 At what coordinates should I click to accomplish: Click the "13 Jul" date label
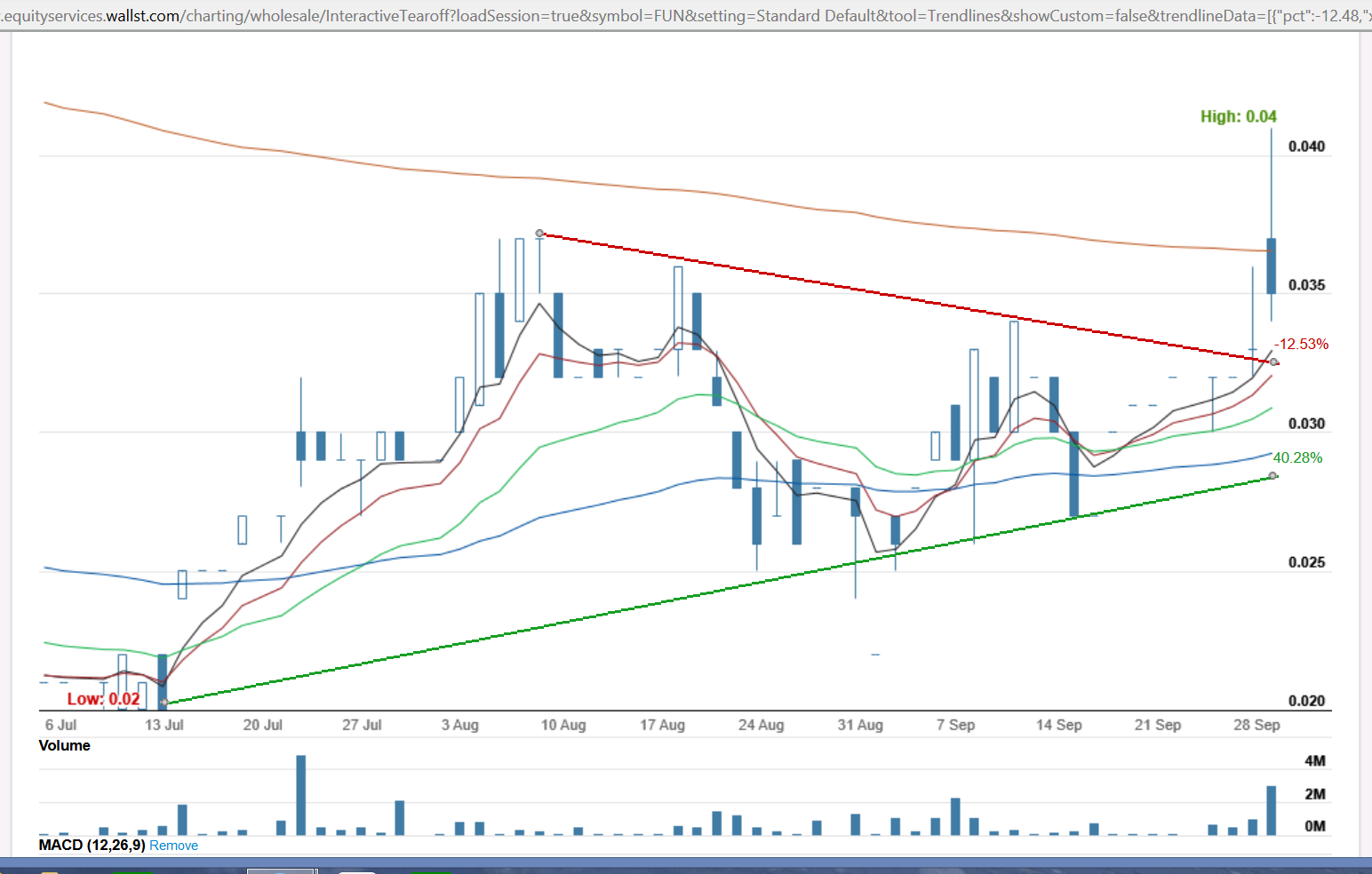(x=164, y=725)
